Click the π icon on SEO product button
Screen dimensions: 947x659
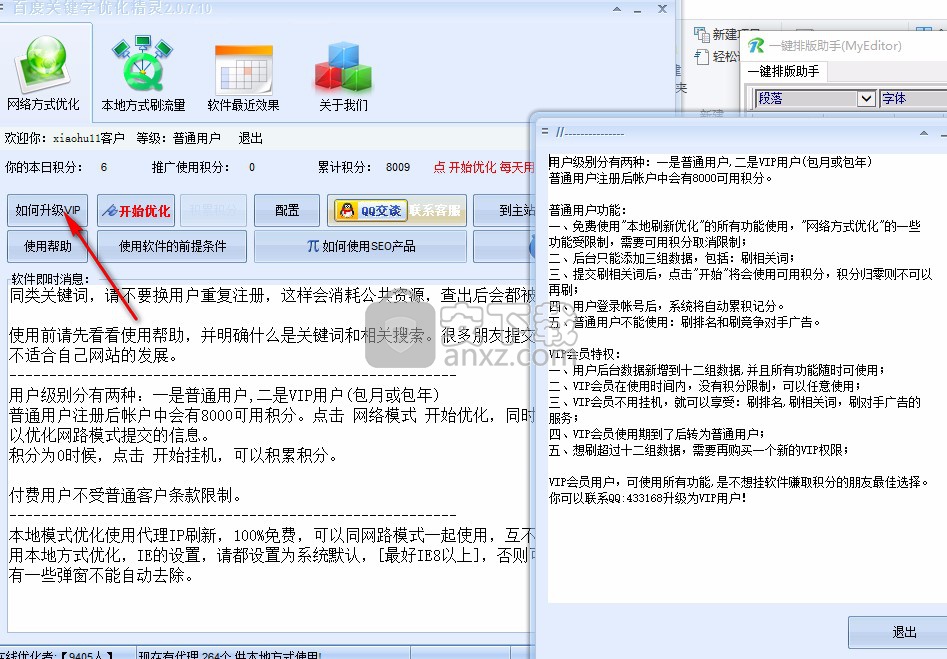pos(313,246)
